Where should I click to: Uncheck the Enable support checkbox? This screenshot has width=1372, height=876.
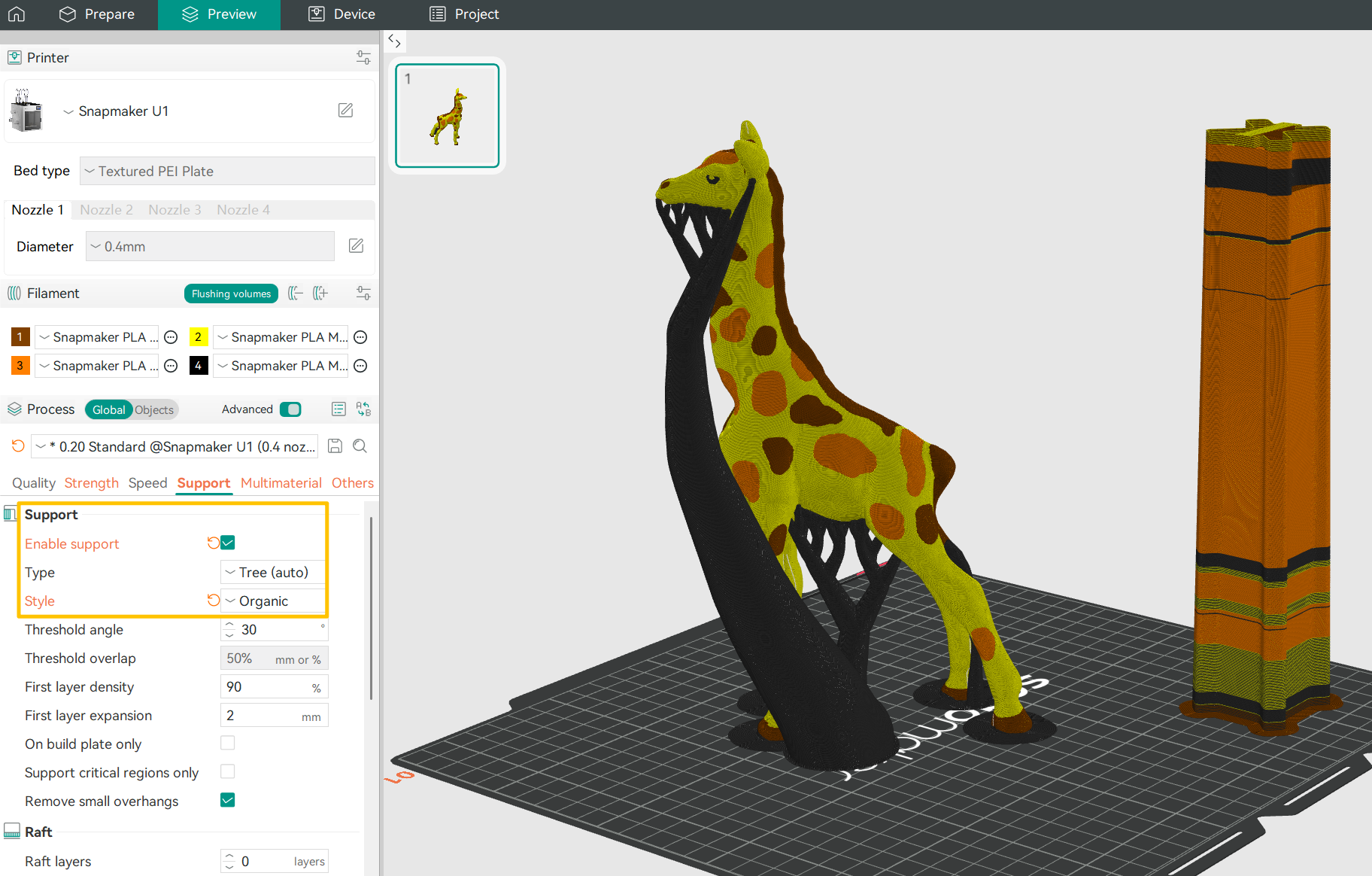point(228,543)
